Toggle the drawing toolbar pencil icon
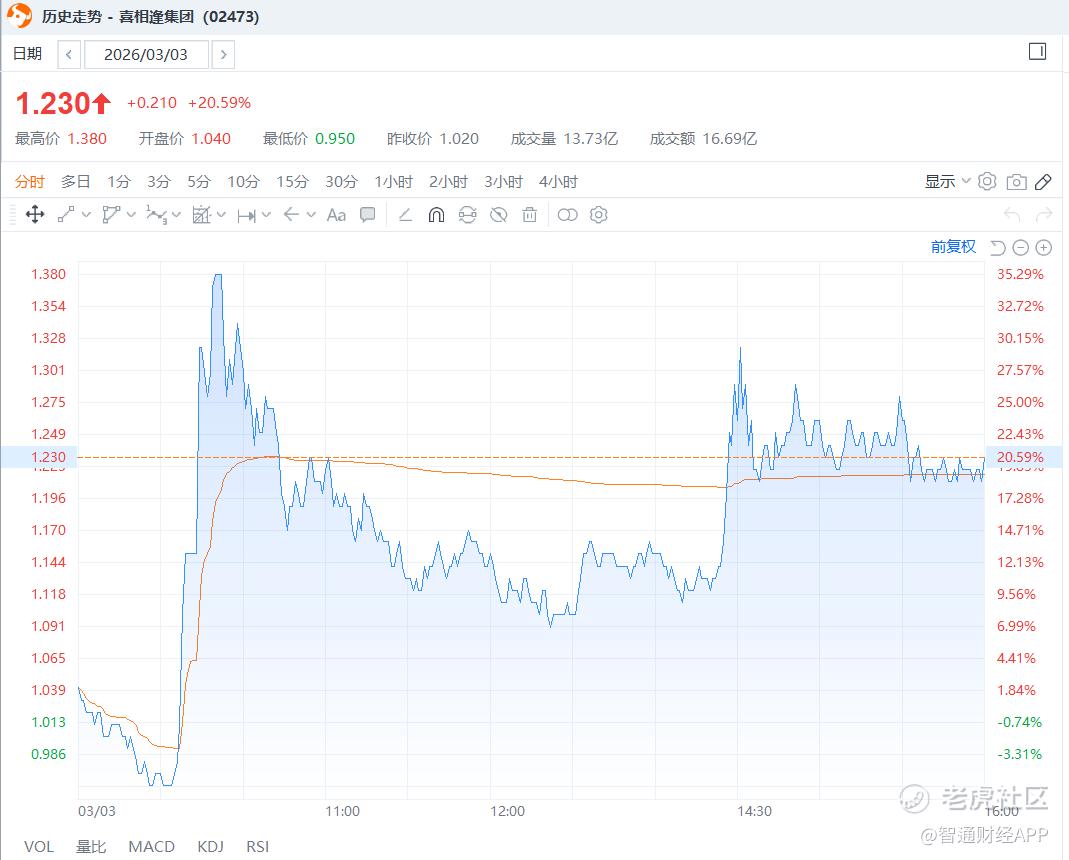 [x=1043, y=181]
